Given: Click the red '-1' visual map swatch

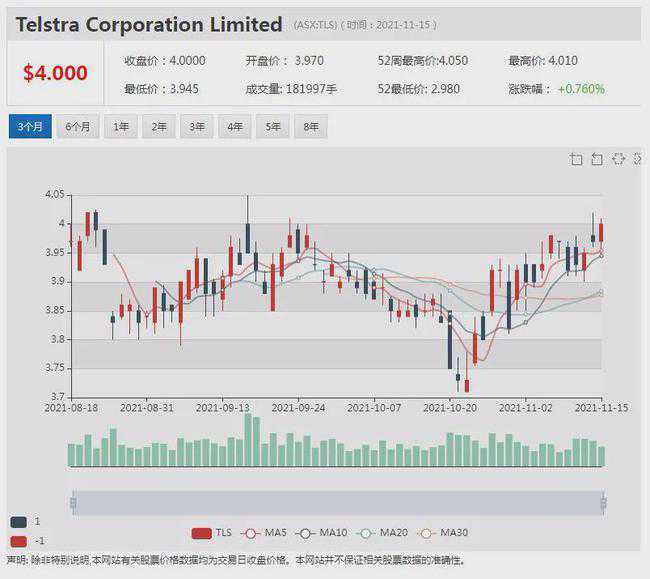Looking at the screenshot, I should pyautogui.click(x=19, y=541).
